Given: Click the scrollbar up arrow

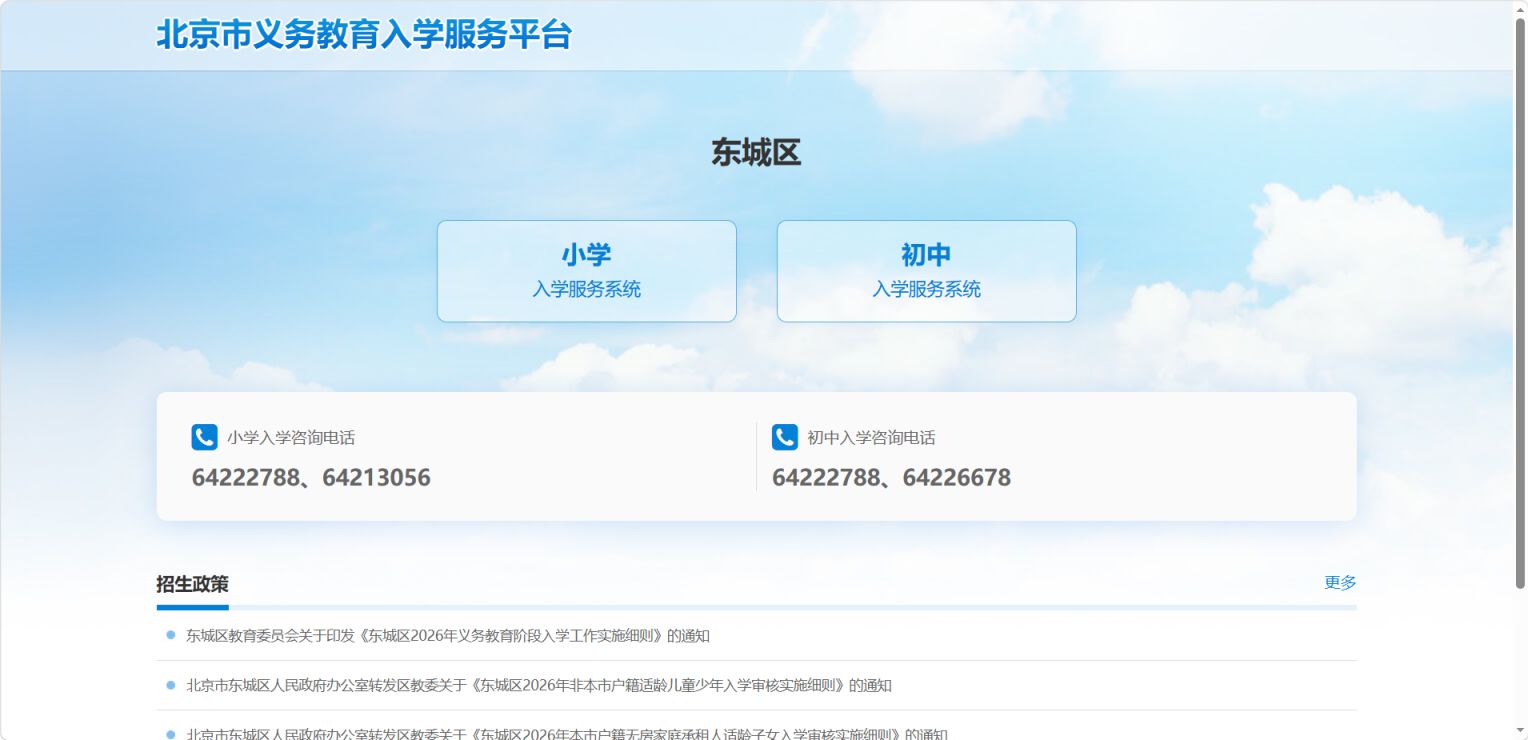Looking at the screenshot, I should point(1520,8).
